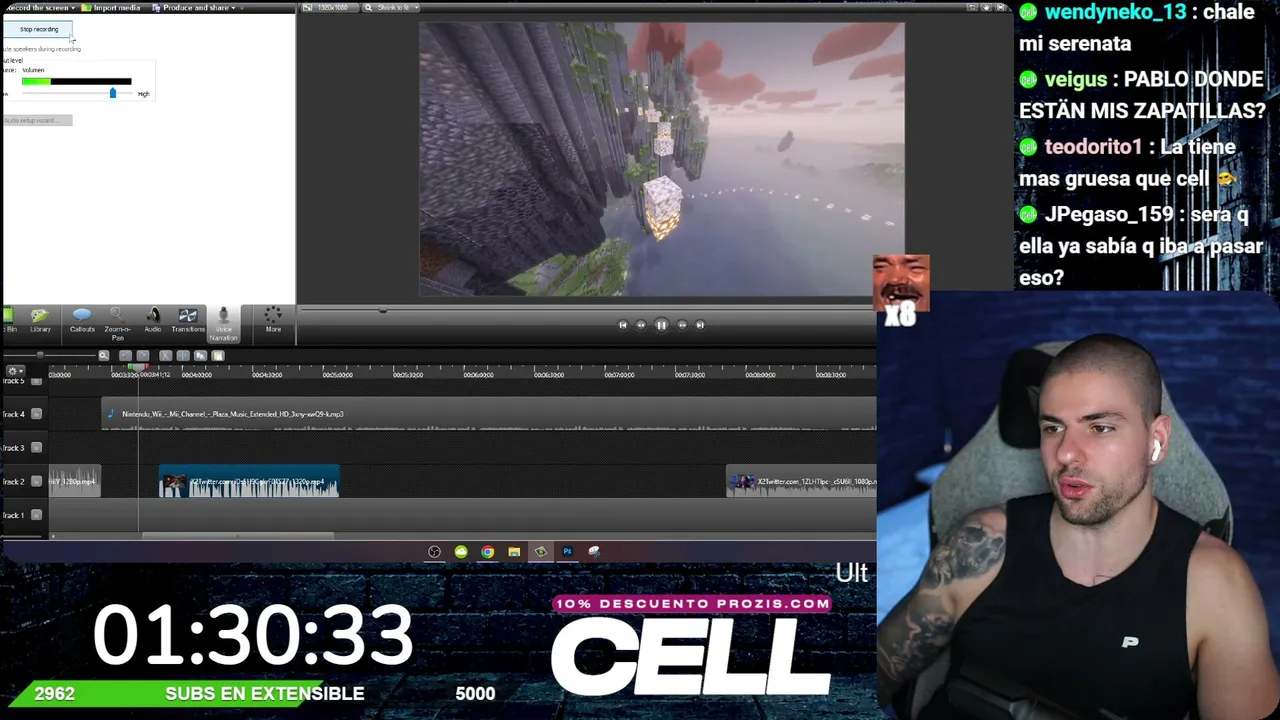Click username teodorito1 in chat
Image resolution: width=1280 pixels, height=720 pixels.
1093,147
